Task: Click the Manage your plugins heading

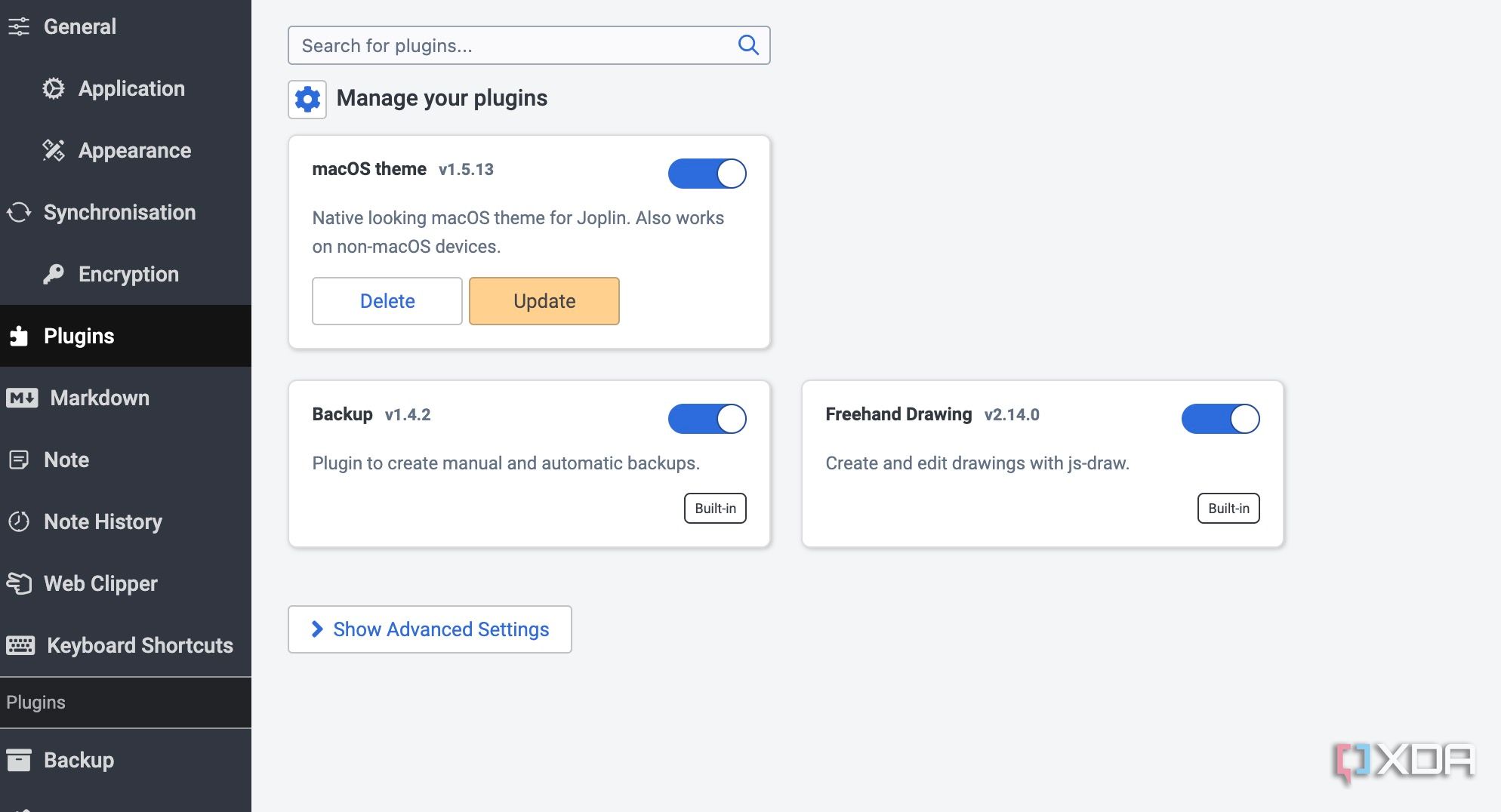Action: tap(442, 98)
